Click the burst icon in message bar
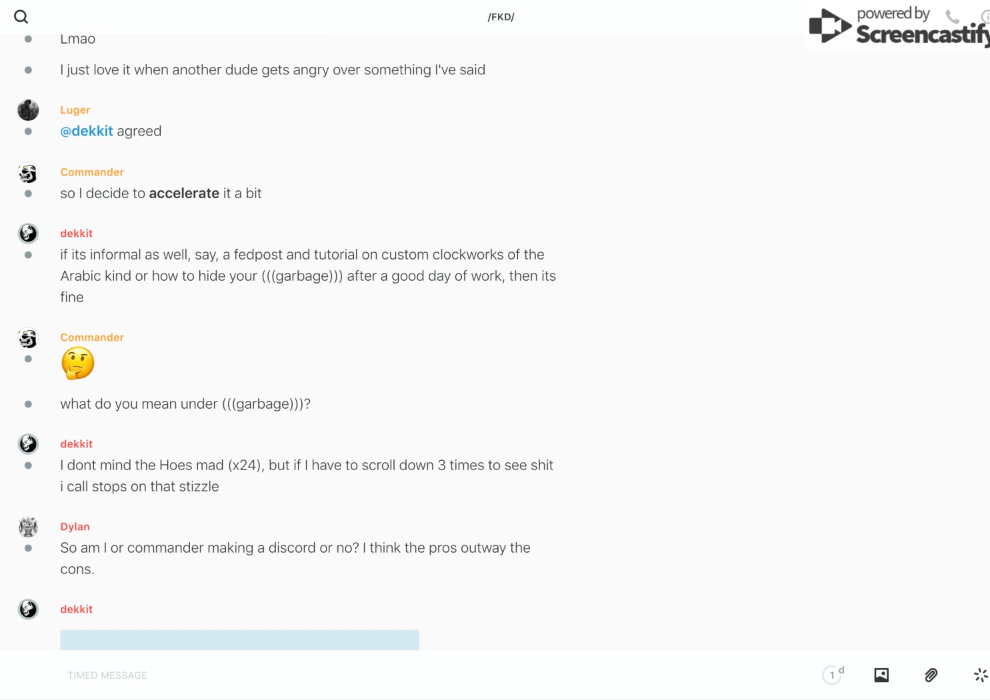The width and height of the screenshot is (990, 700). [x=980, y=675]
